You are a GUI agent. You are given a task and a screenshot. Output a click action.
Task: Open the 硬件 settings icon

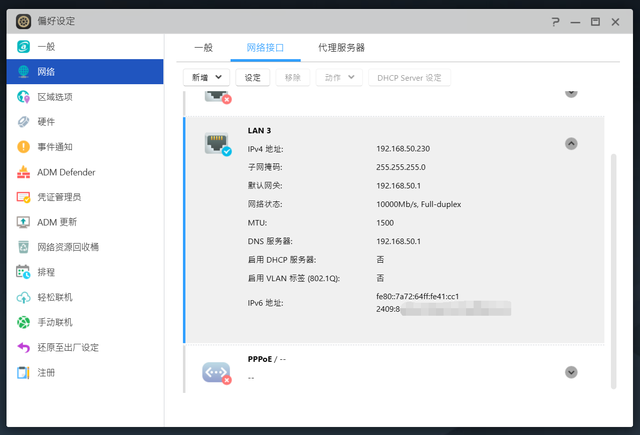[x=24, y=122]
